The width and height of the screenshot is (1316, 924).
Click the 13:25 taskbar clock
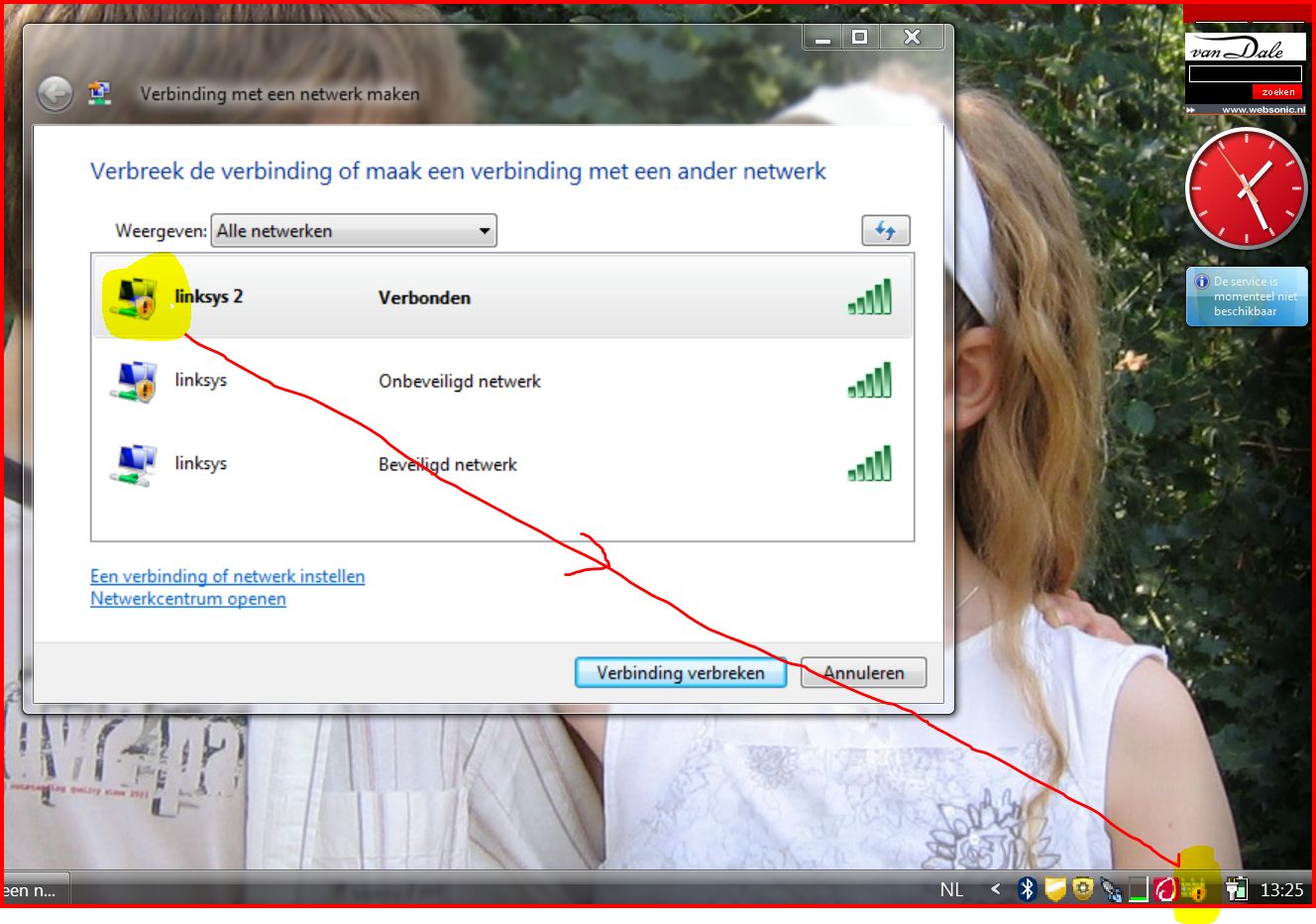coord(1281,889)
